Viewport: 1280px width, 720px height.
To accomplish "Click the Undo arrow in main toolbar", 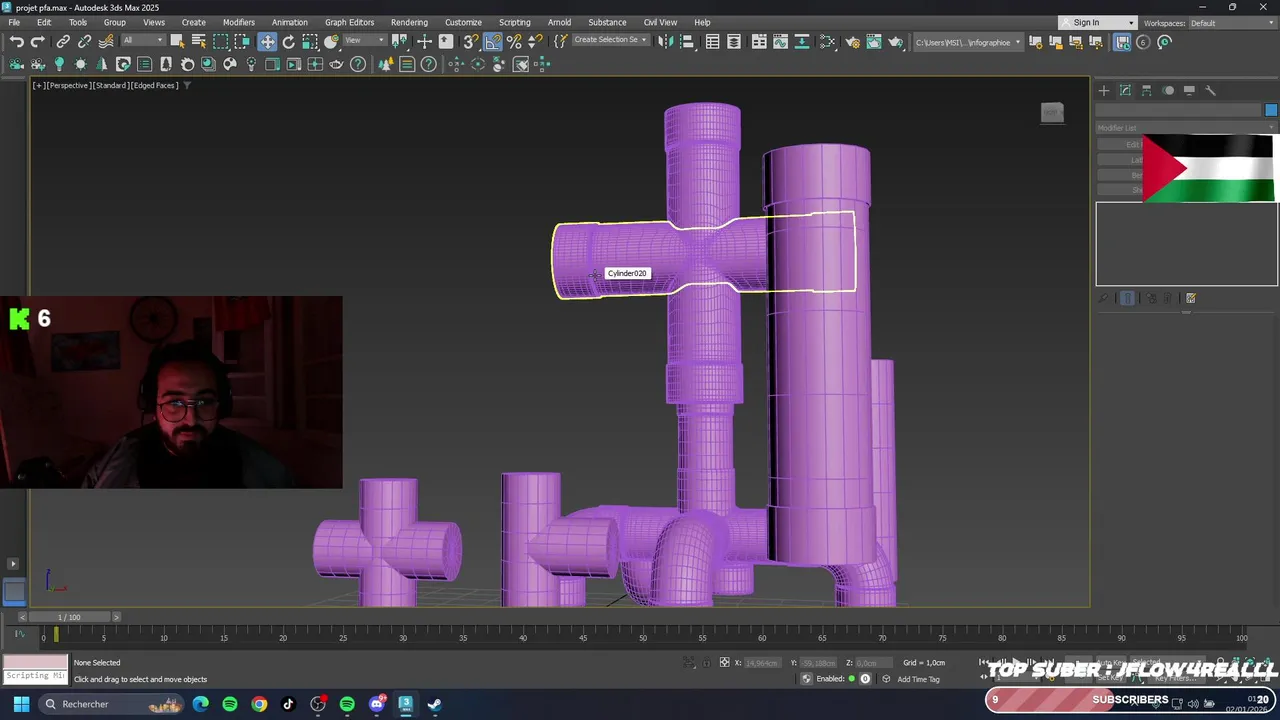I will click(x=16, y=42).
